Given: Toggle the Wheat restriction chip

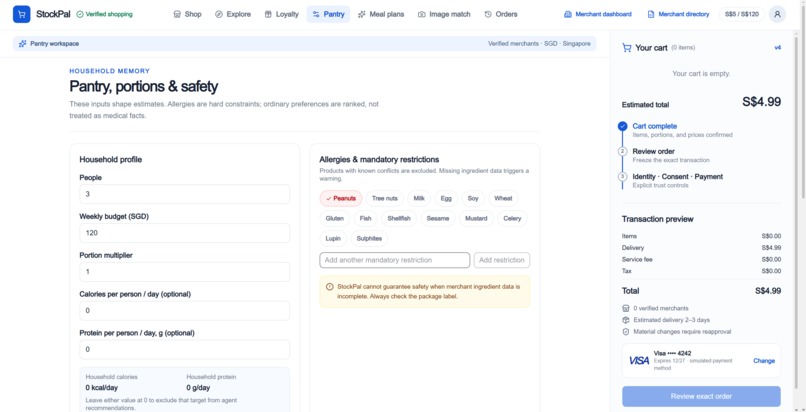Looking at the screenshot, I should (x=503, y=198).
